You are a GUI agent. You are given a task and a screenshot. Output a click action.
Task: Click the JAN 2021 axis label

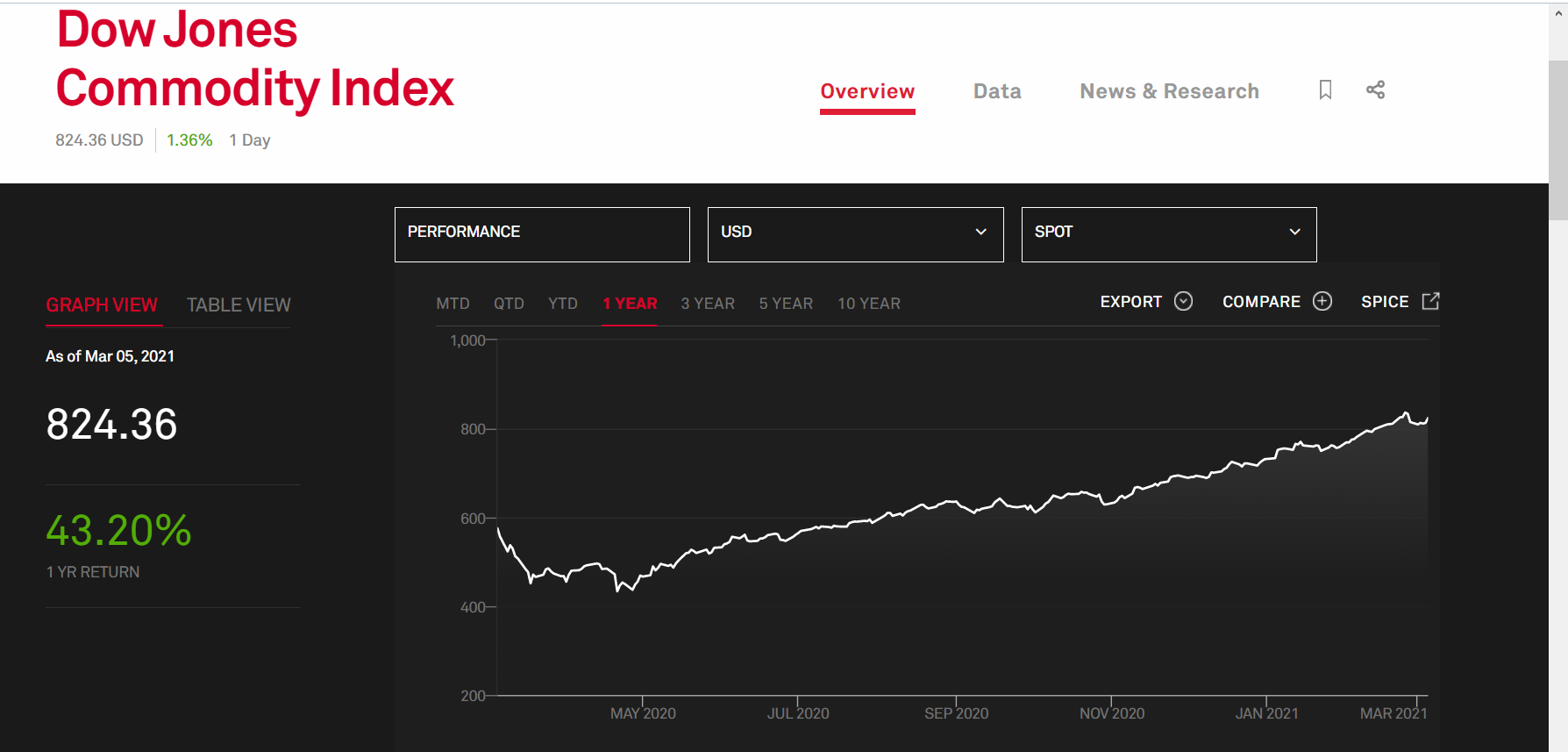1267,713
